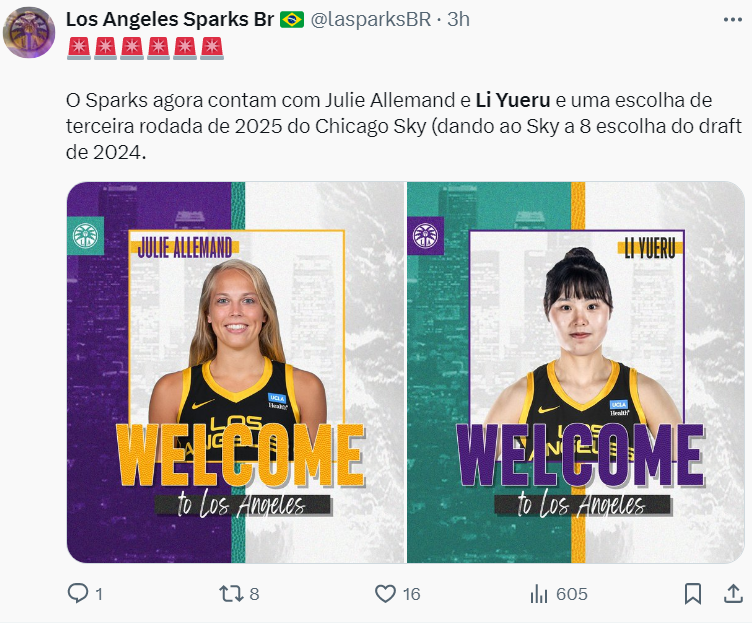This screenshot has height=624, width=752.
Task: Click the repost arrows icon
Action: (x=231, y=594)
